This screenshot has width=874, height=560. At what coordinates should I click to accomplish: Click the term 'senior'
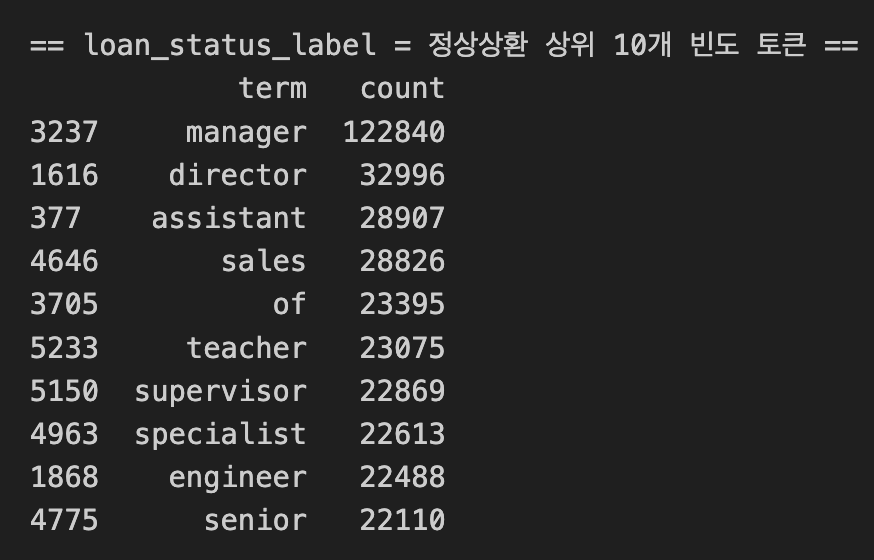255,520
